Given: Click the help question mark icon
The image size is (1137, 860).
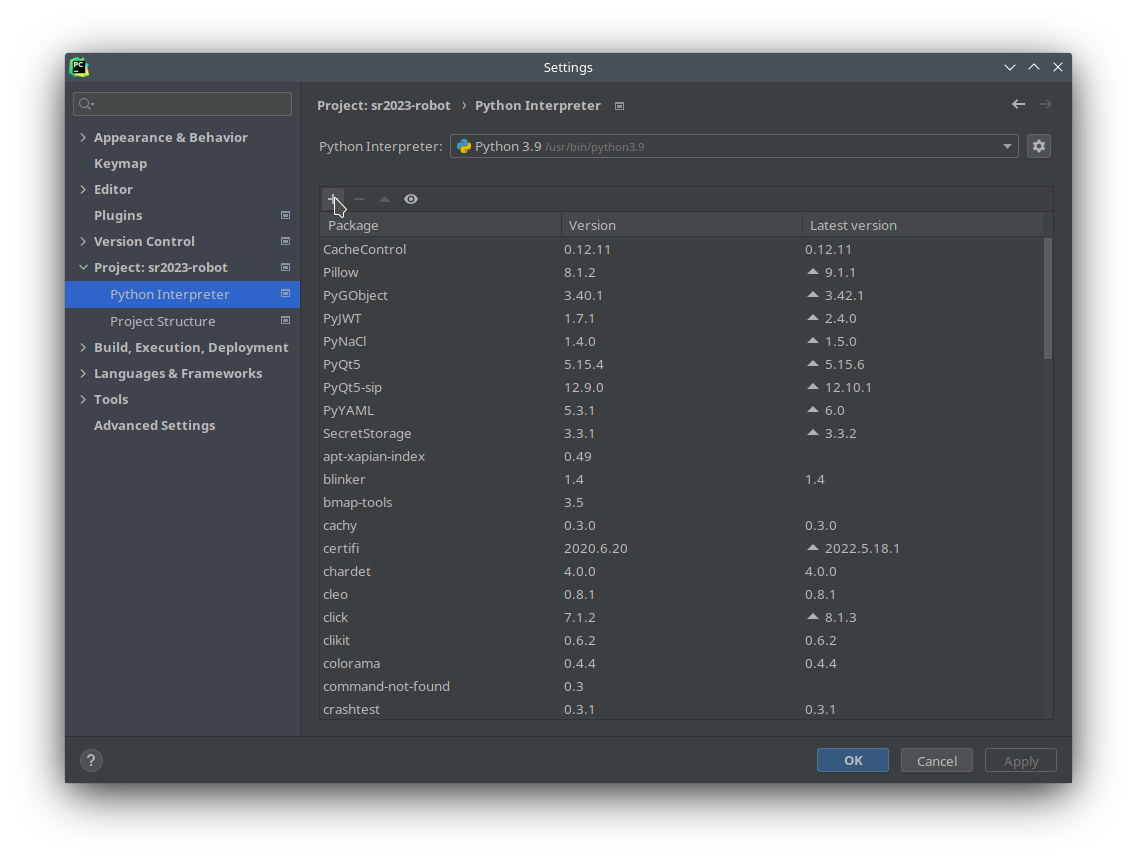Looking at the screenshot, I should point(91,760).
